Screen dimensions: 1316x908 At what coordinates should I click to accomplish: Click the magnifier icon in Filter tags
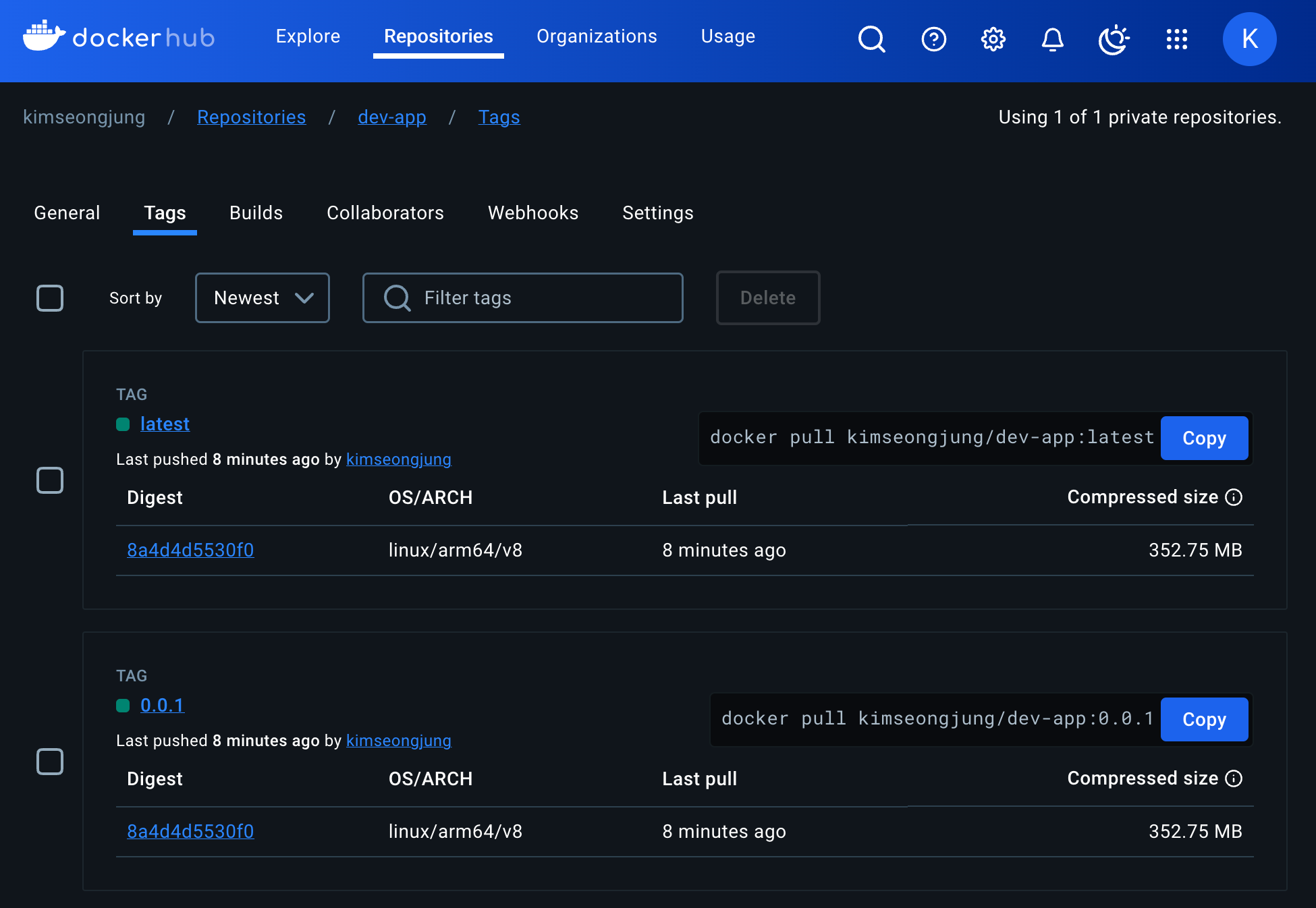coord(397,297)
